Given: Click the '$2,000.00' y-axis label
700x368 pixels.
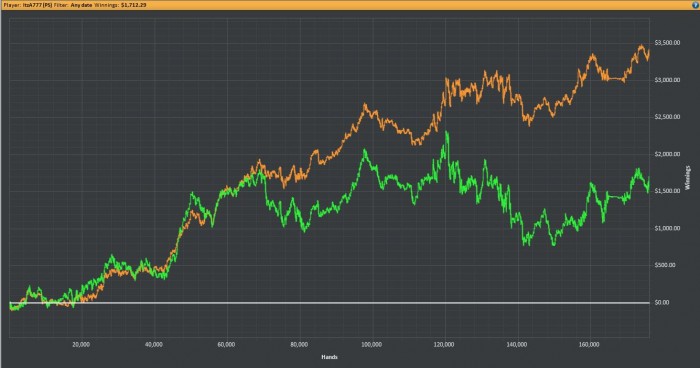Looking at the screenshot, I should (x=667, y=154).
